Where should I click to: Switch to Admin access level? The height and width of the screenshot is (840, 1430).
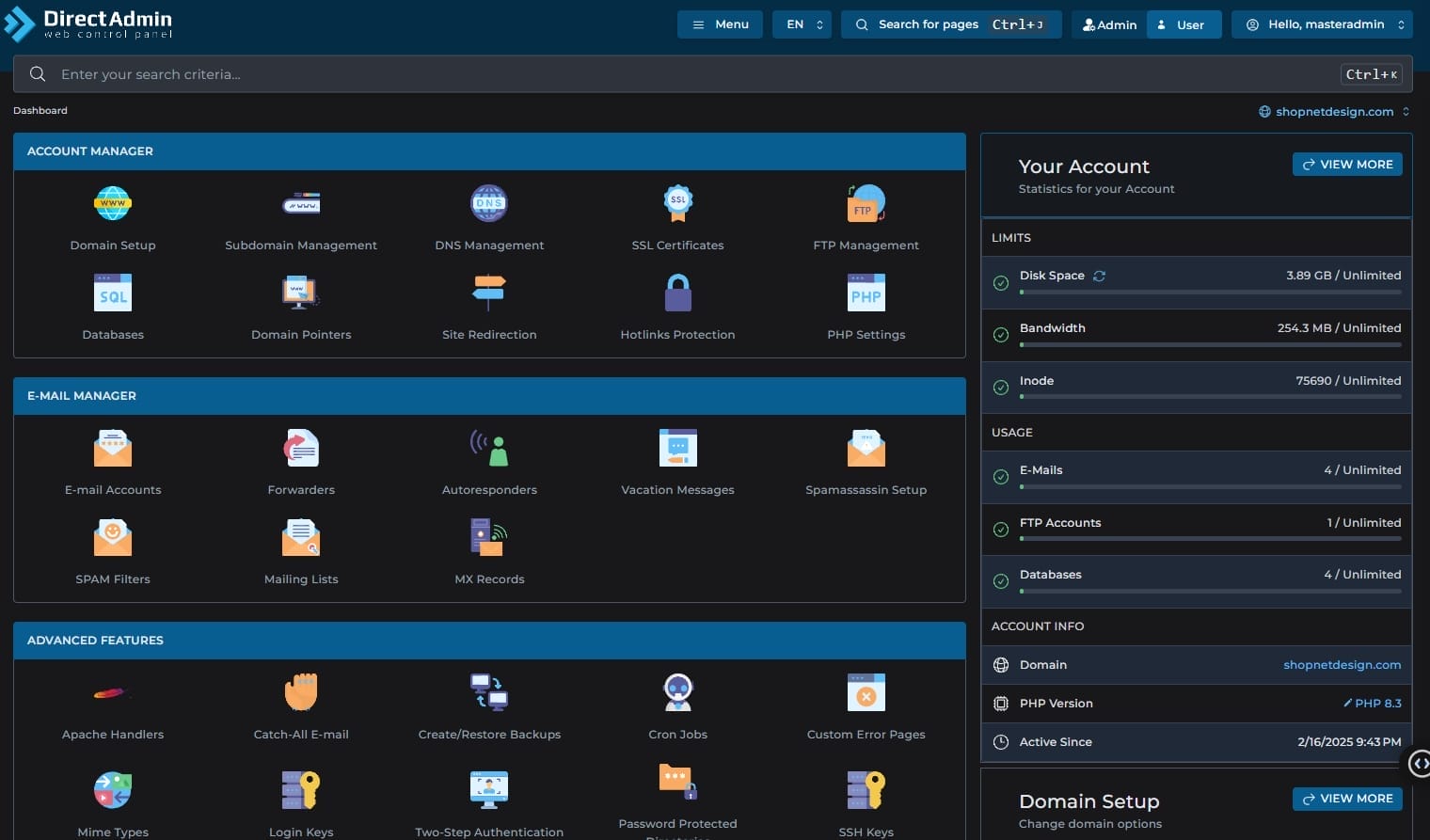(1109, 24)
